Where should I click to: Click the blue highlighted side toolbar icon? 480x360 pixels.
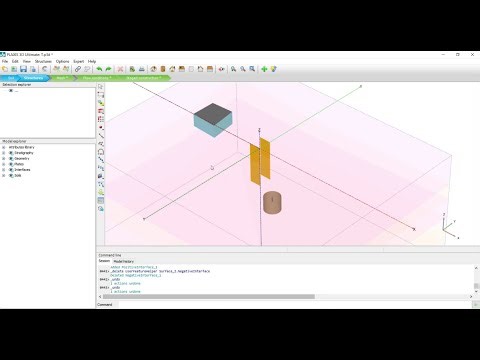point(101,200)
